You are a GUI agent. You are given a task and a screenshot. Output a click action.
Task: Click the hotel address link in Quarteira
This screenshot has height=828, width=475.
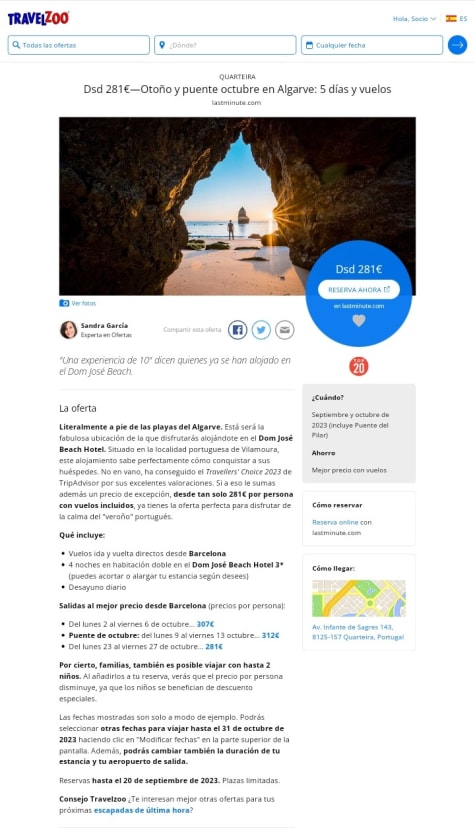click(358, 632)
